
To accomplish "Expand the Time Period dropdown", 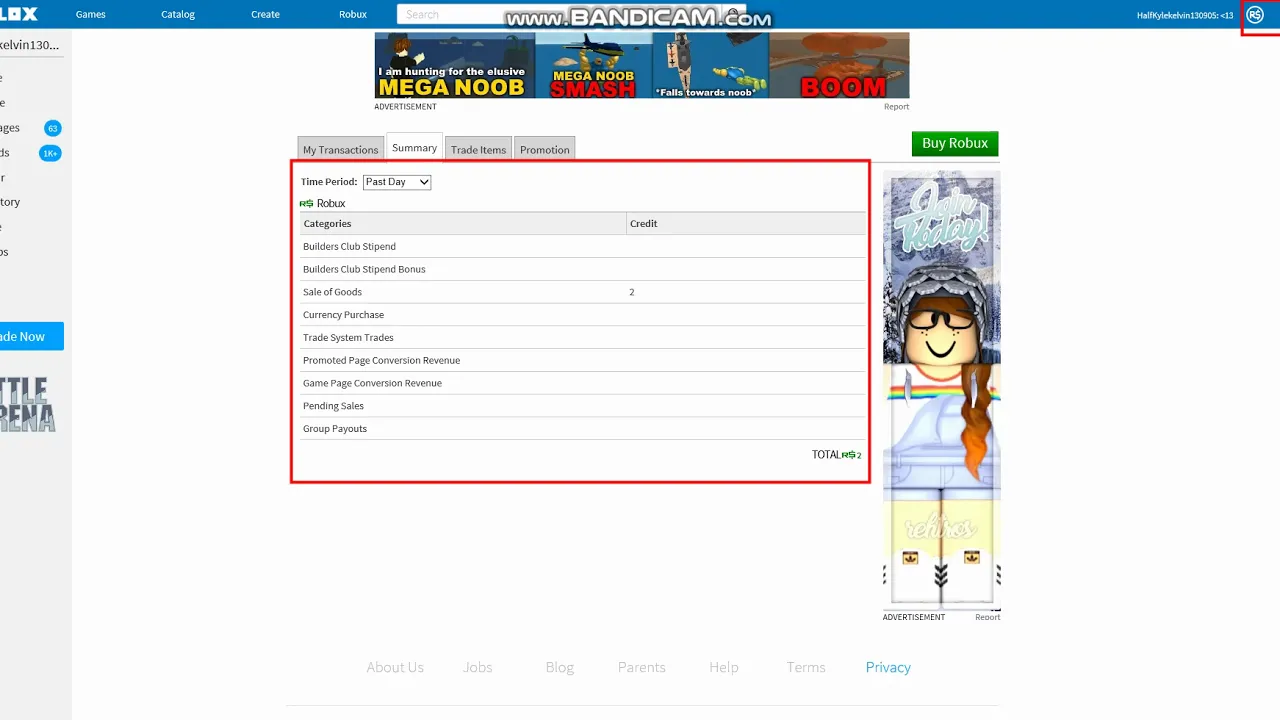I will (x=397, y=182).
